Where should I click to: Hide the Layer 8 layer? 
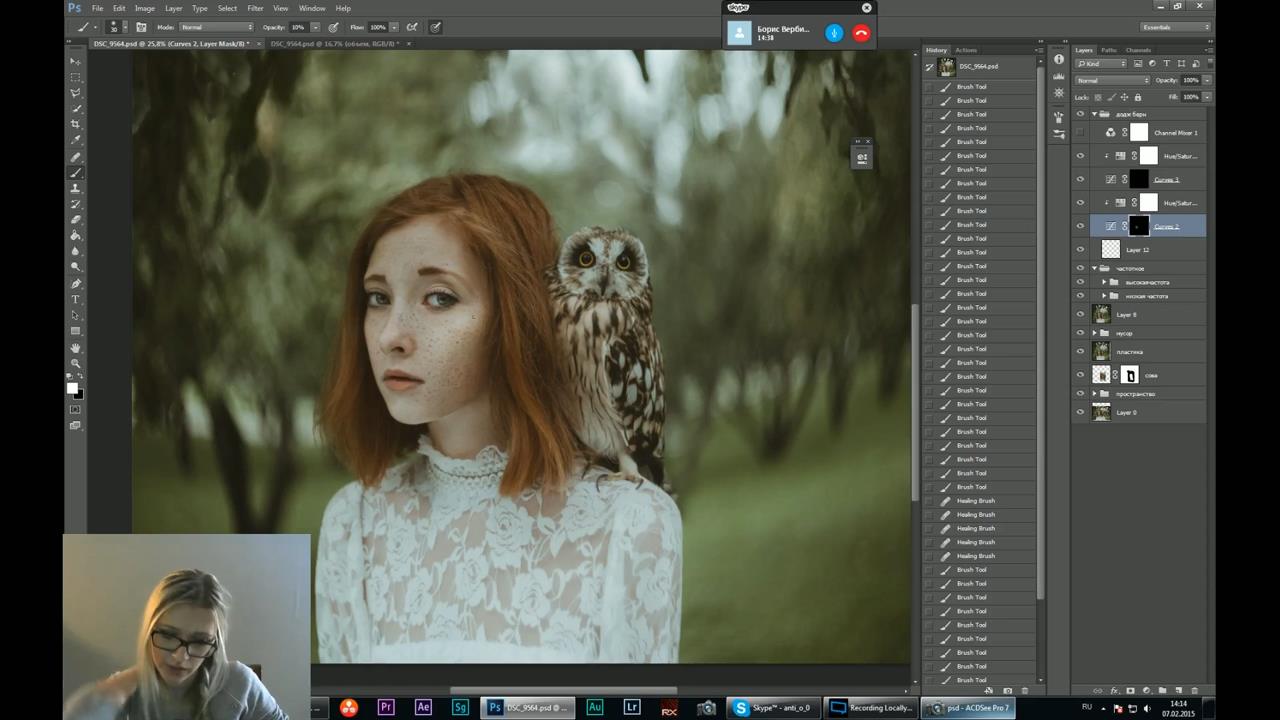pos(1080,314)
